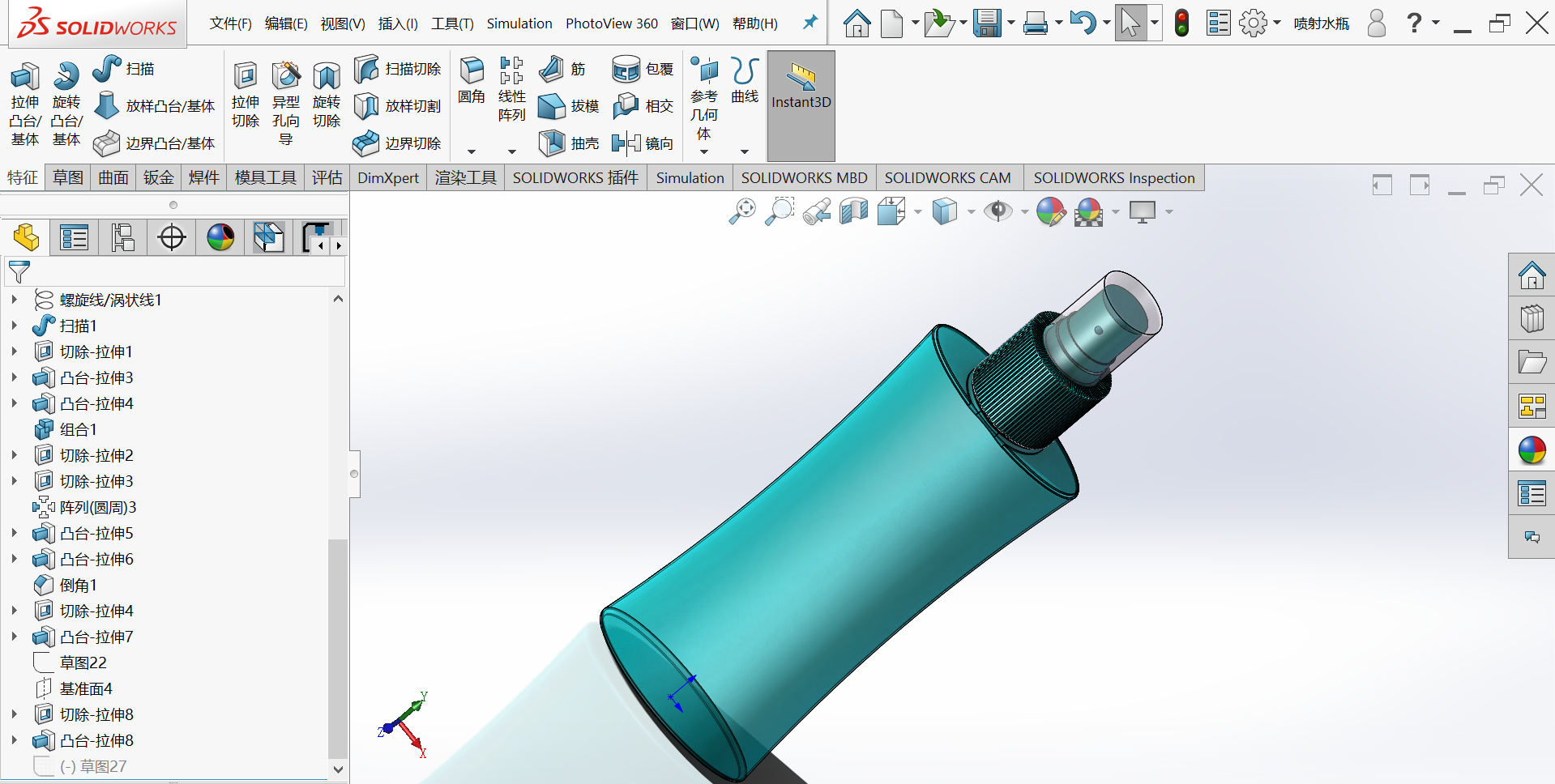Click the Zoom to Fit view icon

742,212
